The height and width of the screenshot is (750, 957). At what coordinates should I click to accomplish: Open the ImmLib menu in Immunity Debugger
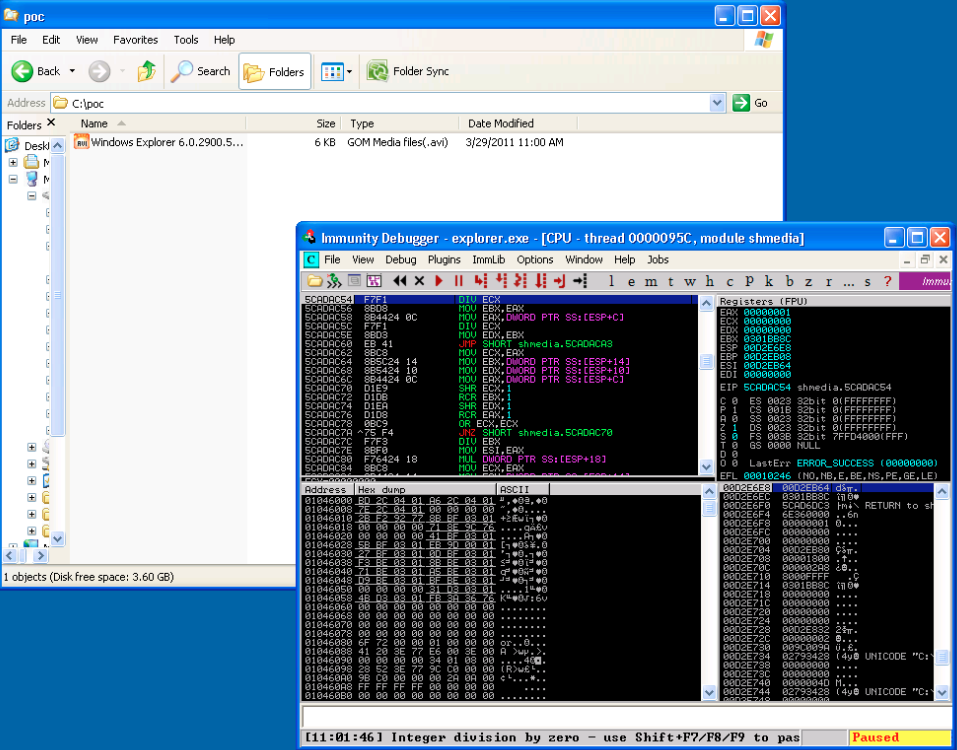pos(488,259)
